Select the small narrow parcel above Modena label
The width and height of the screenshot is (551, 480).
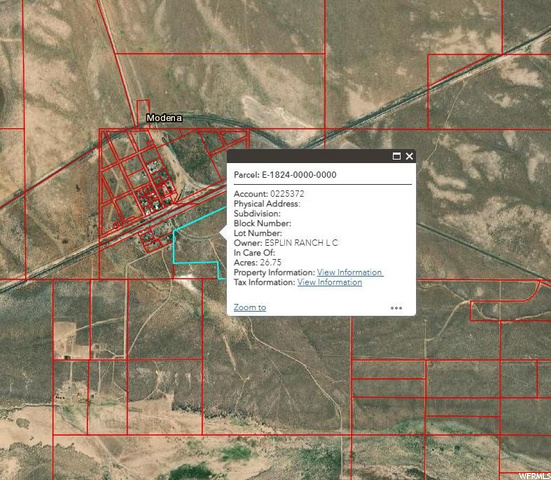[x=143, y=113]
